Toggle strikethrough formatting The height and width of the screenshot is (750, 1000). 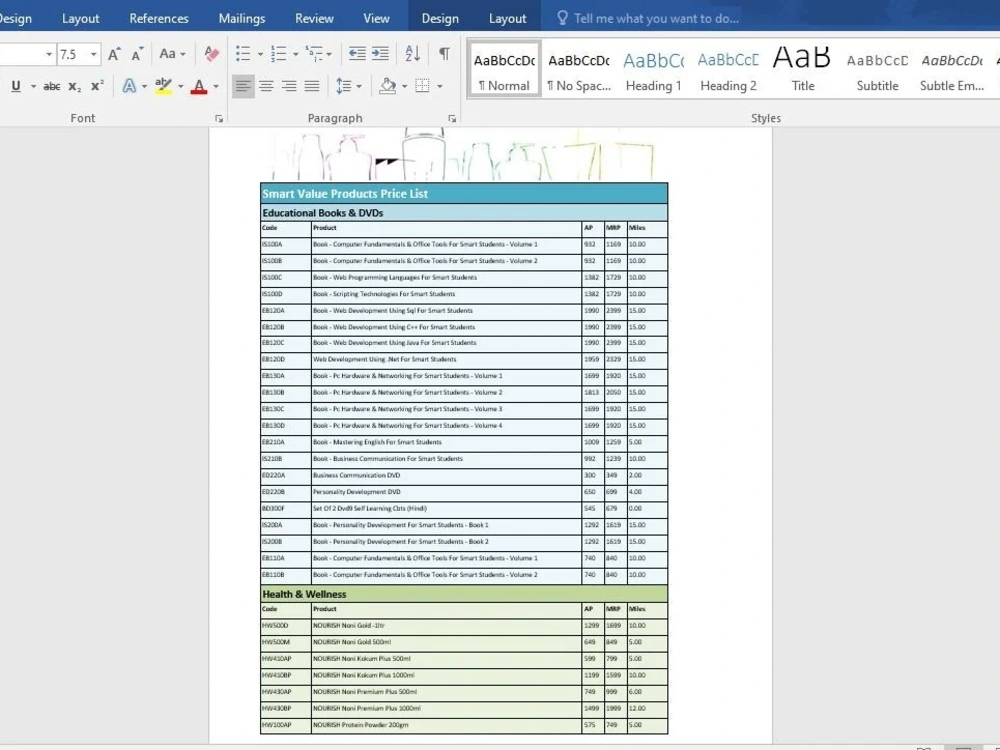click(x=52, y=86)
